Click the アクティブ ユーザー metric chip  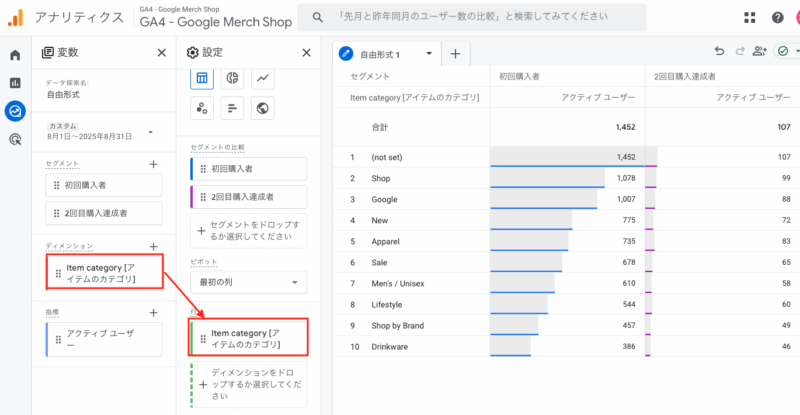point(104,340)
